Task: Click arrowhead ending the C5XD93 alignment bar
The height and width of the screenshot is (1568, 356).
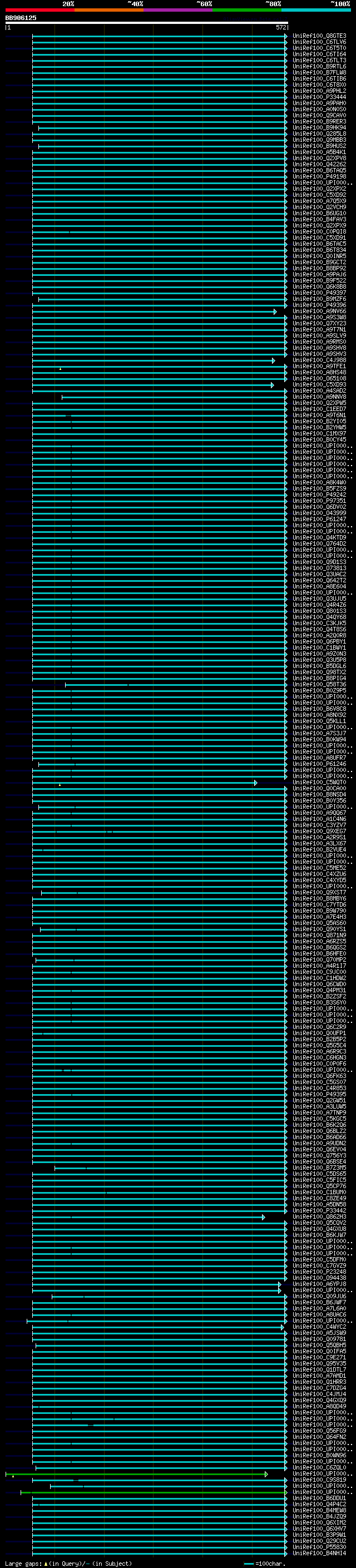Action: click(x=272, y=385)
